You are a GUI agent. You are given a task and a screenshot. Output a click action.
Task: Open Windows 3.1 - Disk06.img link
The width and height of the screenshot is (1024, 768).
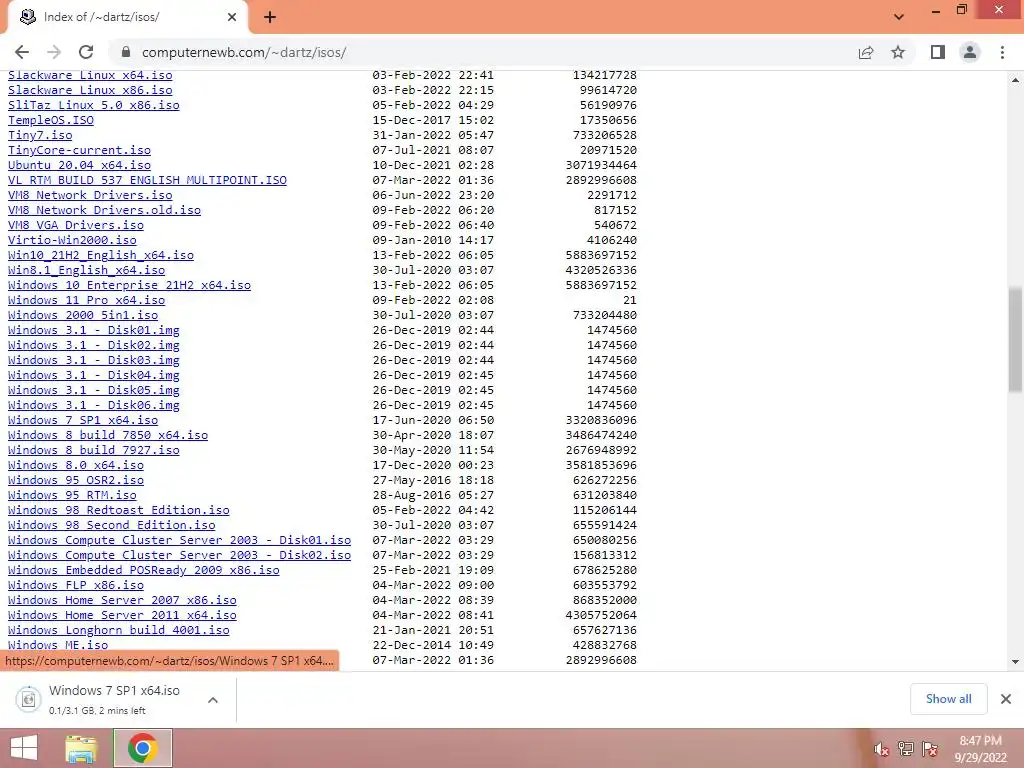click(93, 406)
